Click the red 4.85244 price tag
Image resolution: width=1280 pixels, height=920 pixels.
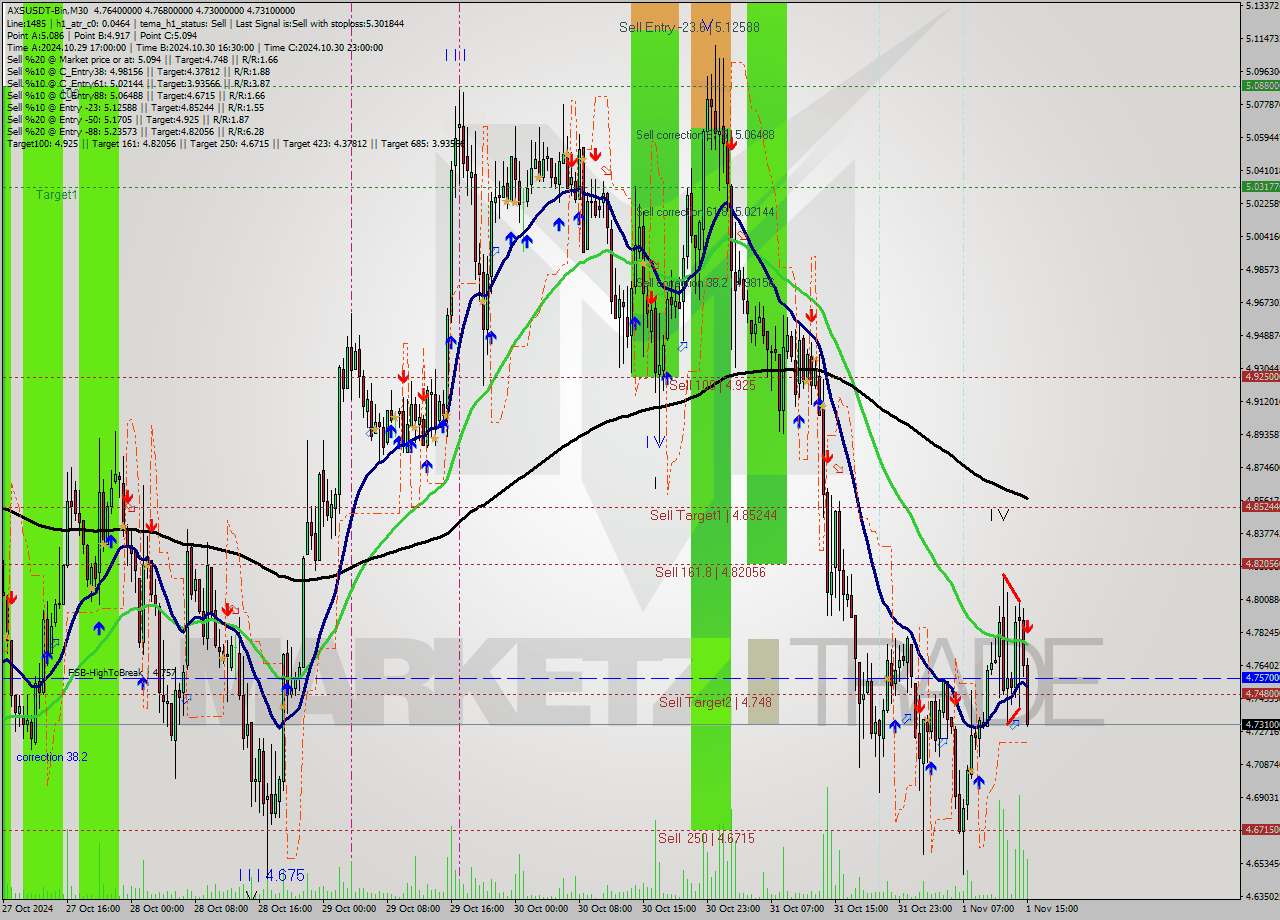pos(1260,506)
